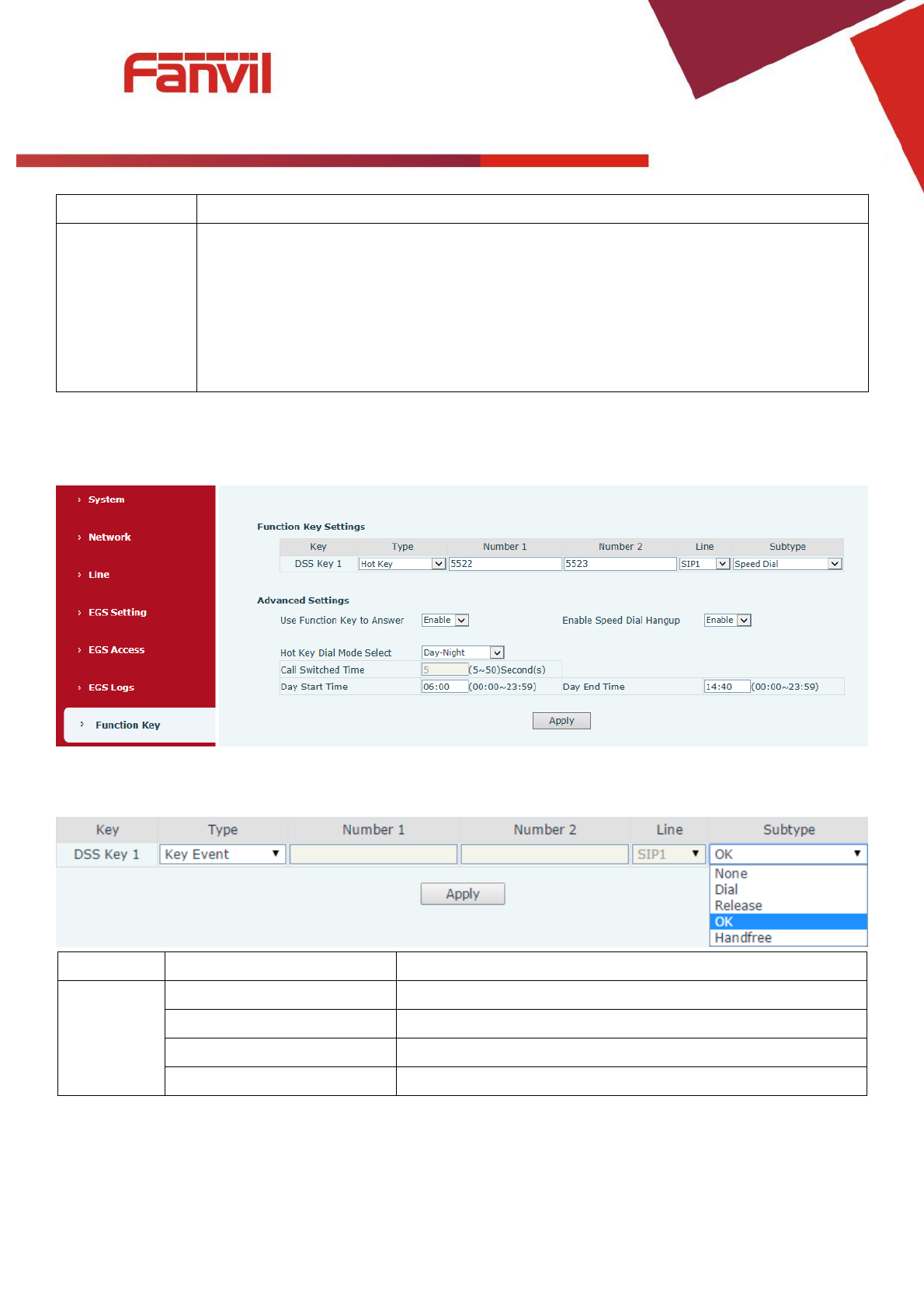Image resolution: width=924 pixels, height=1308 pixels.
Task: Open the OK subtype dropdown box
Action: point(788,854)
